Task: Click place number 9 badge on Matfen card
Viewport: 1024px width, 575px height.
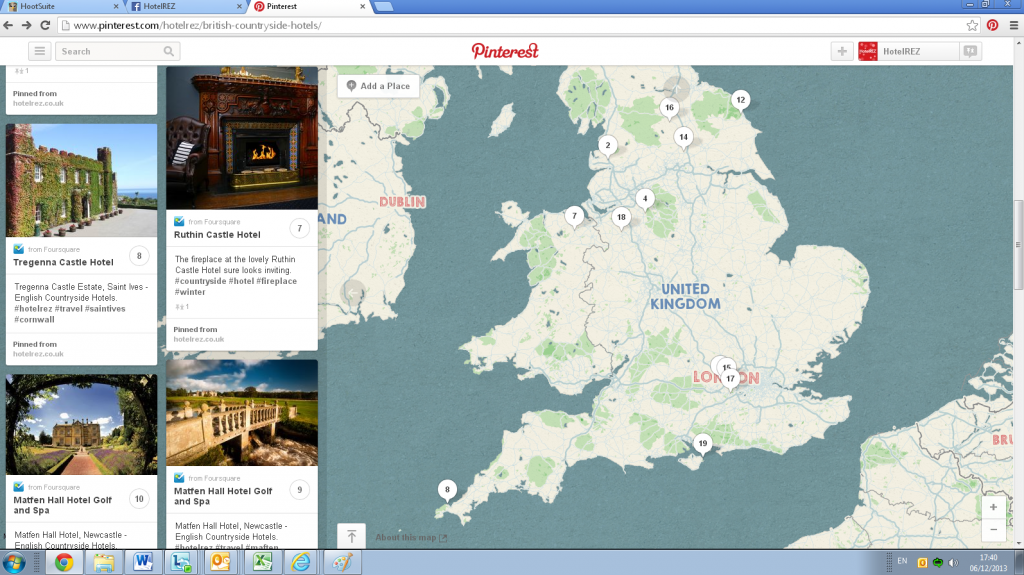Action: click(x=300, y=490)
